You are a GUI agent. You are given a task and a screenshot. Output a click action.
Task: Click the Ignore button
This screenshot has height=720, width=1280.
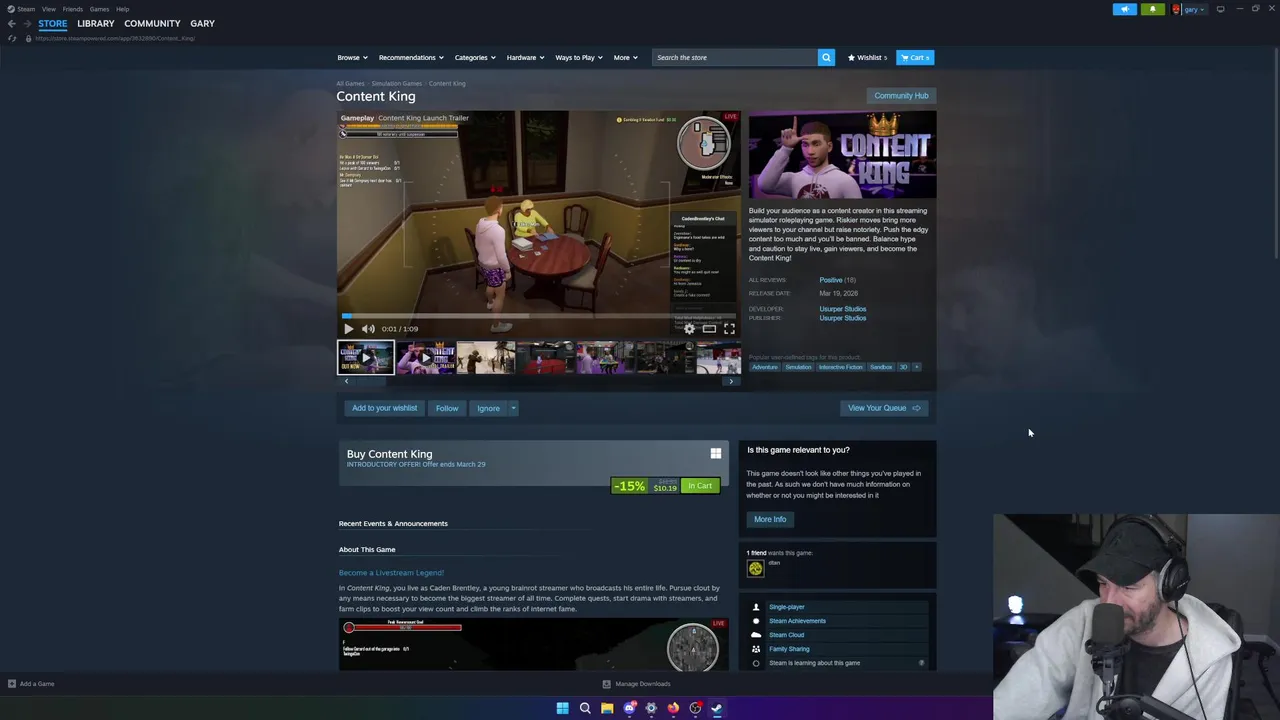coord(488,408)
